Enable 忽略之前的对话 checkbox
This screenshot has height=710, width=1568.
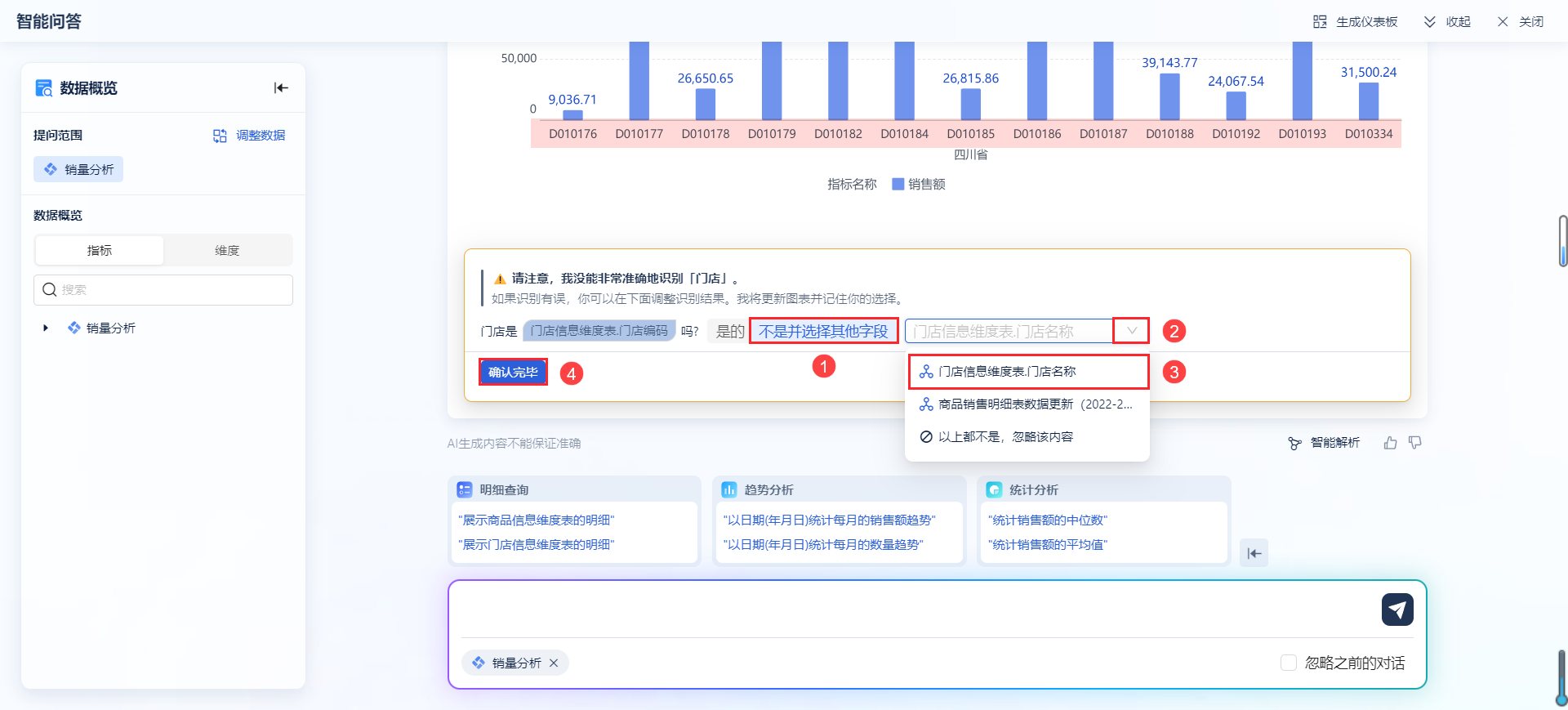[x=1289, y=663]
